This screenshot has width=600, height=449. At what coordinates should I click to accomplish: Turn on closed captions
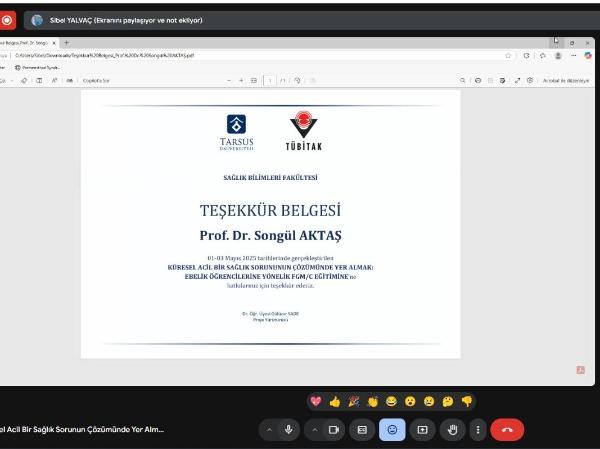tap(362, 429)
